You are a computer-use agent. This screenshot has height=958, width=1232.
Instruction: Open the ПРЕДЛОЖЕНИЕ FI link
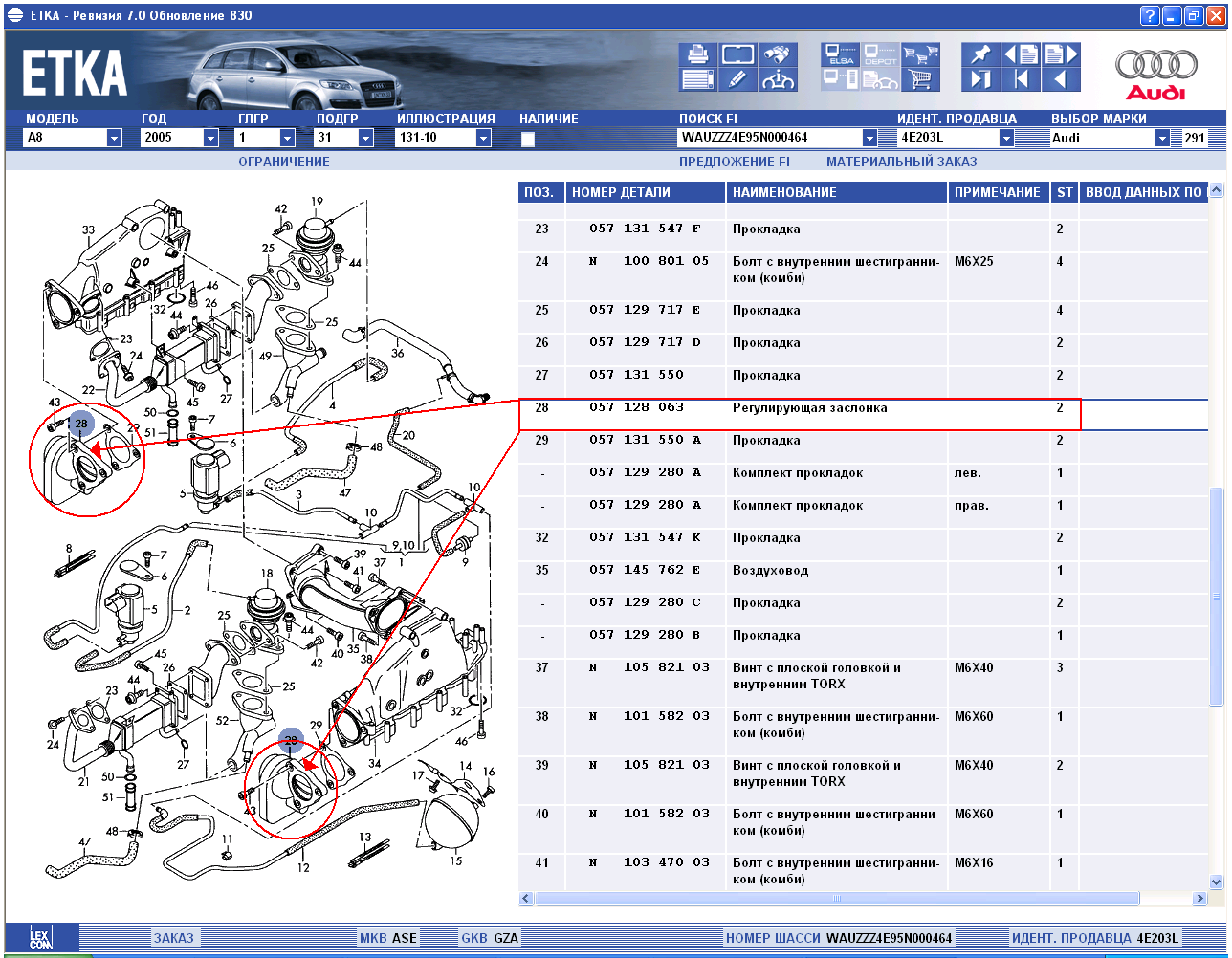click(735, 162)
